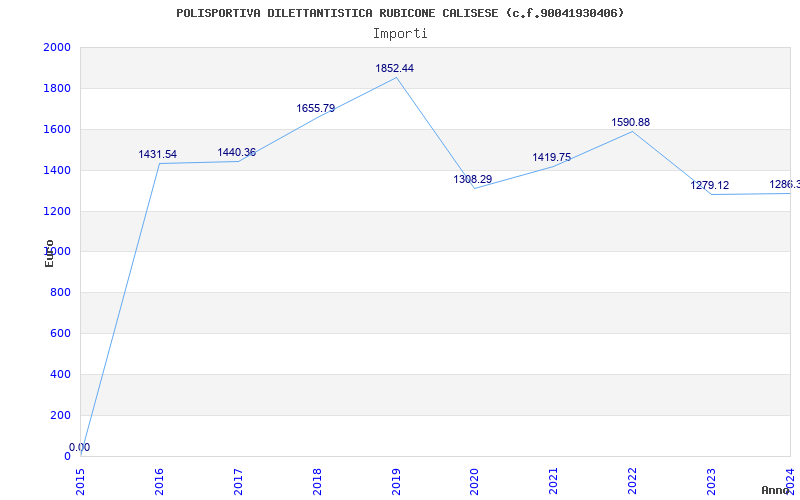The width and height of the screenshot is (800, 500).
Task: Select the 1852.44 data label
Action: 394,68
